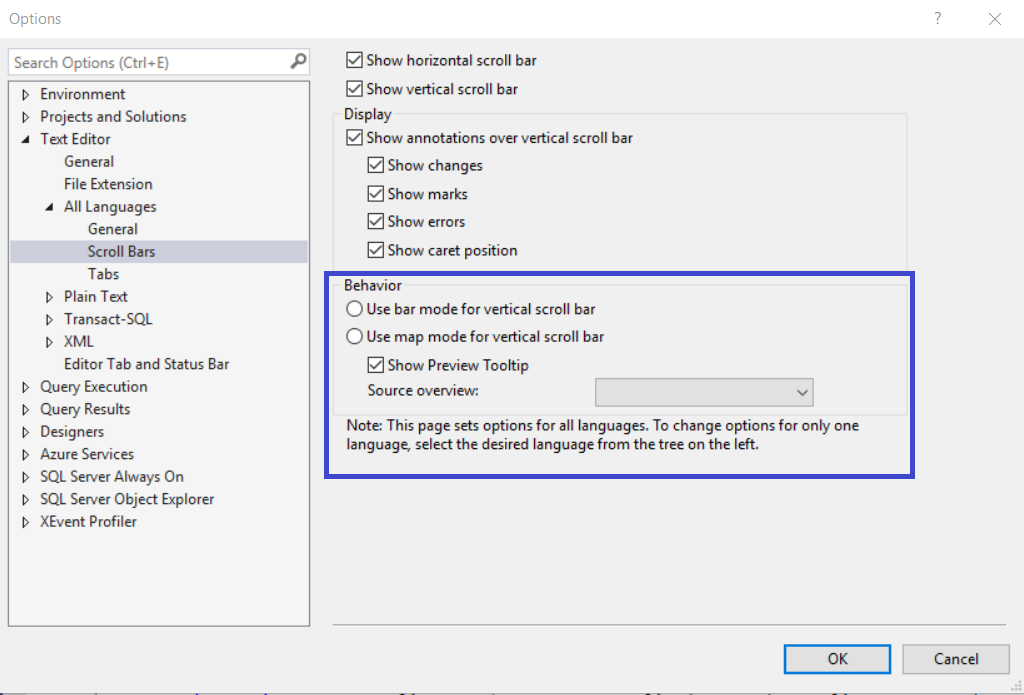Uncheck Show vertical scroll bar
1024x695 pixels.
click(x=353, y=89)
